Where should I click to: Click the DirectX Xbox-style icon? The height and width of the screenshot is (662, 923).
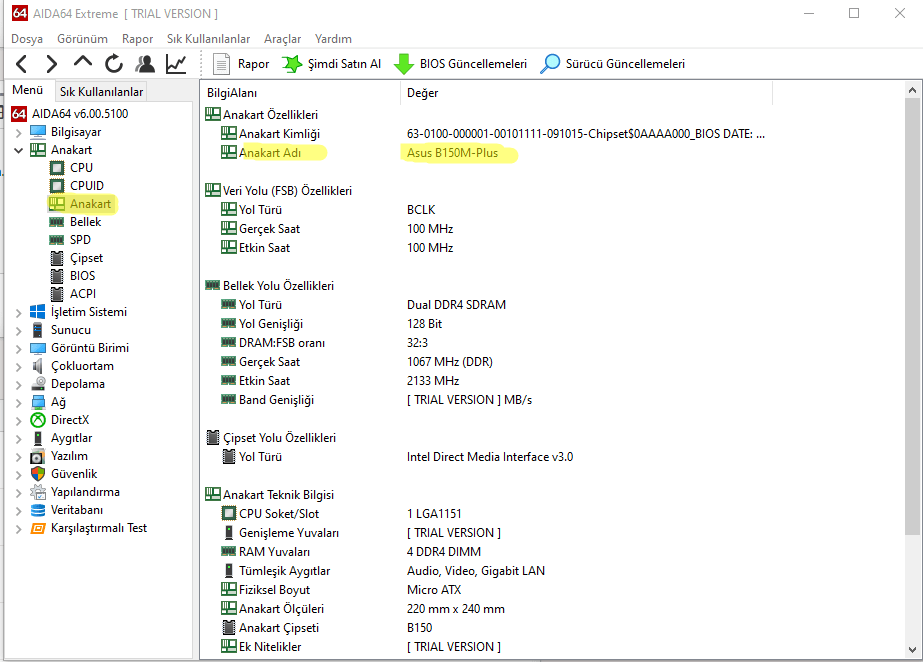click(38, 420)
